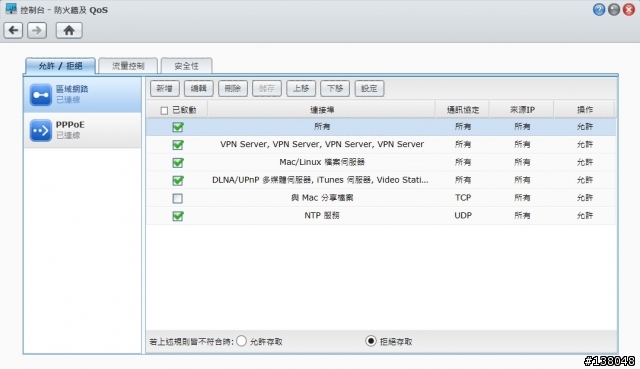Sort by the 連接埠 column header

tap(322, 110)
